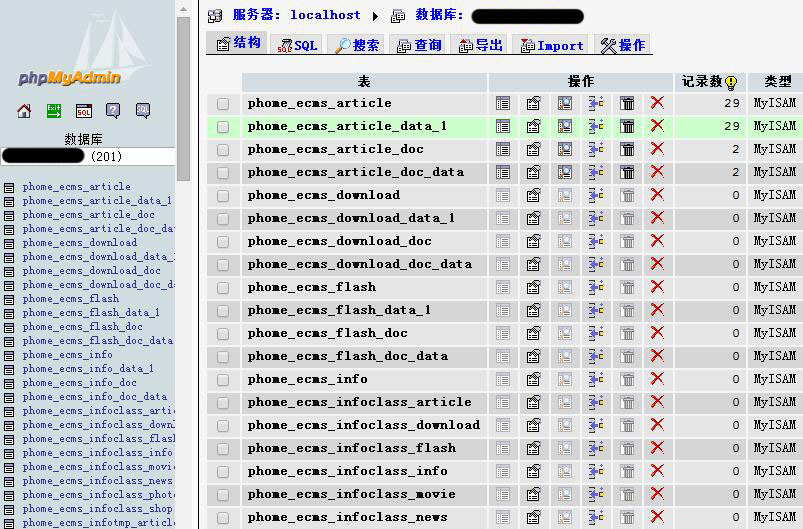Check the phome_ecms_infoclass_news row checkbox
Image resolution: width=803 pixels, height=529 pixels.
coord(223,518)
